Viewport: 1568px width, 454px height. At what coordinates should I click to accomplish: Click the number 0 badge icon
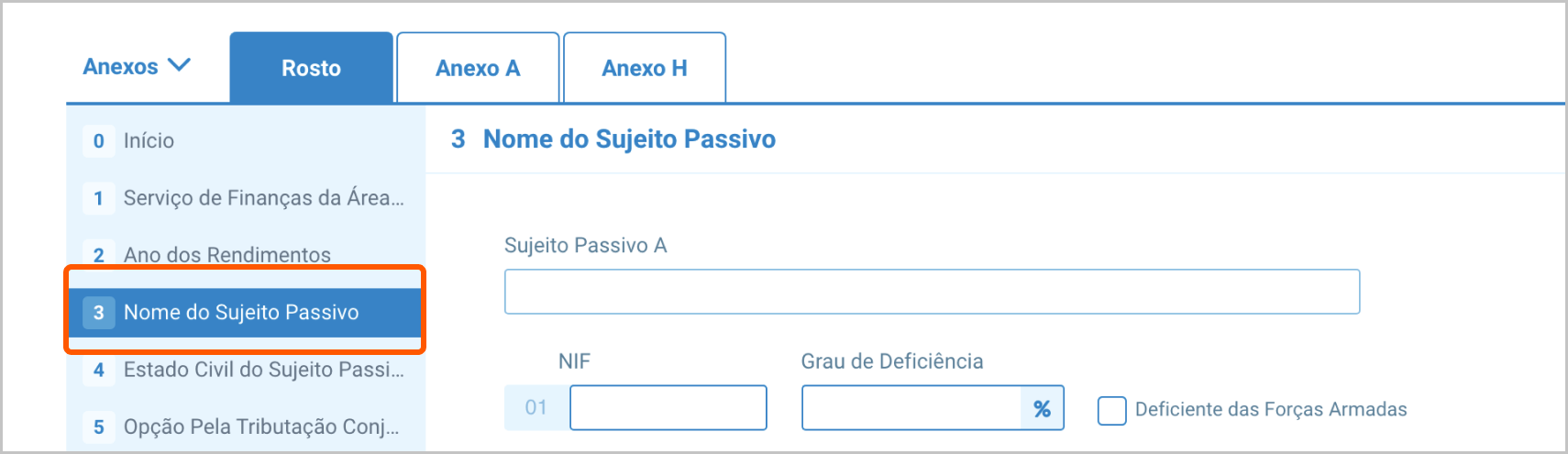(x=99, y=141)
